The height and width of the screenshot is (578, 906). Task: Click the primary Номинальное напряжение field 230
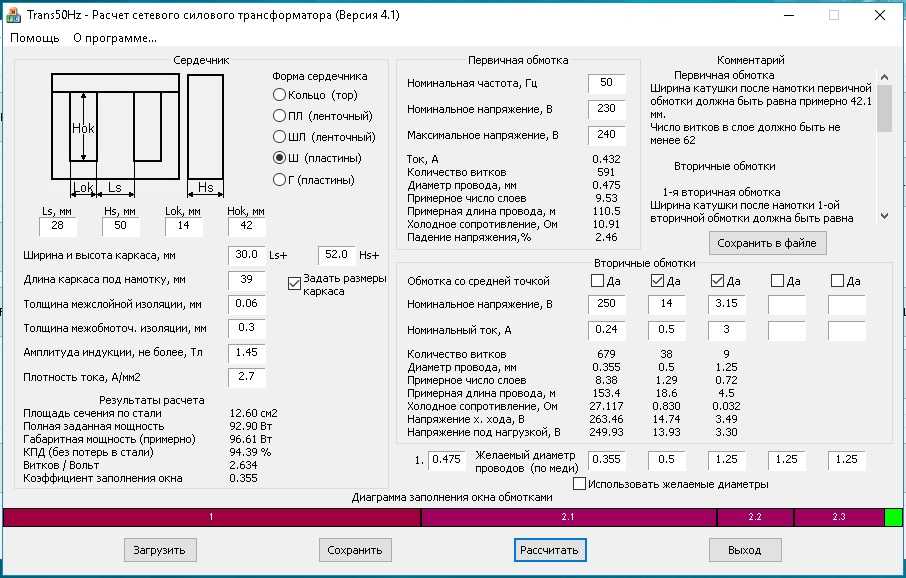[x=606, y=109]
